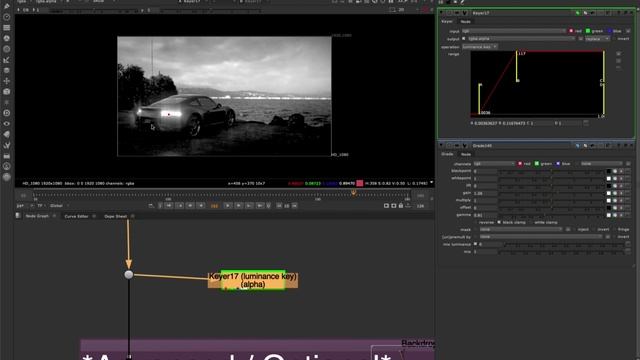
Task: Collapse the Grade properties panel
Action: pos(441,145)
